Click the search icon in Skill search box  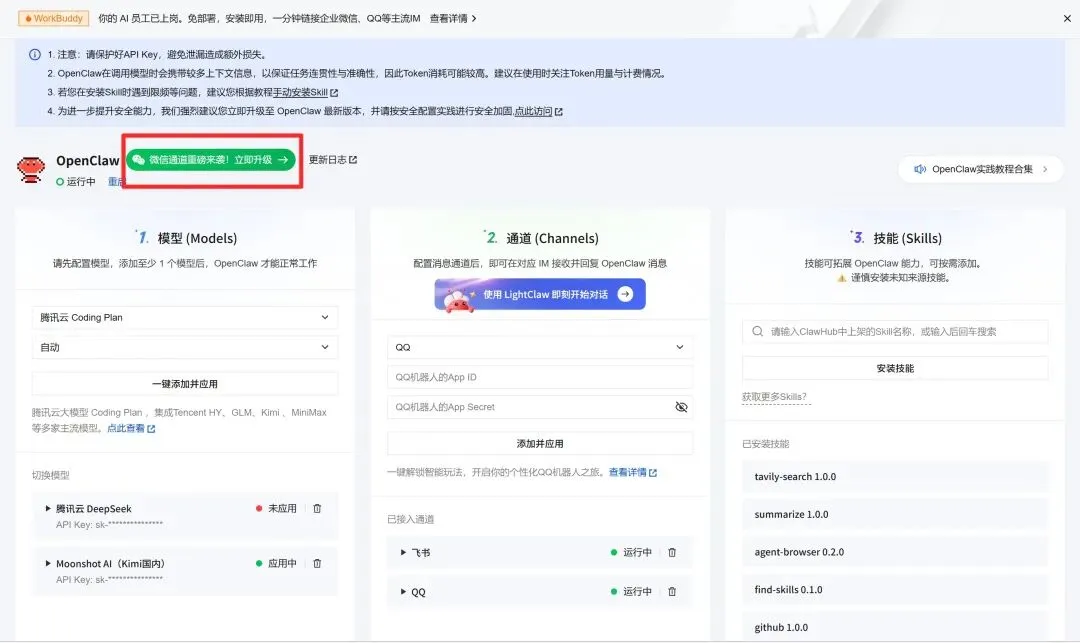(x=758, y=331)
